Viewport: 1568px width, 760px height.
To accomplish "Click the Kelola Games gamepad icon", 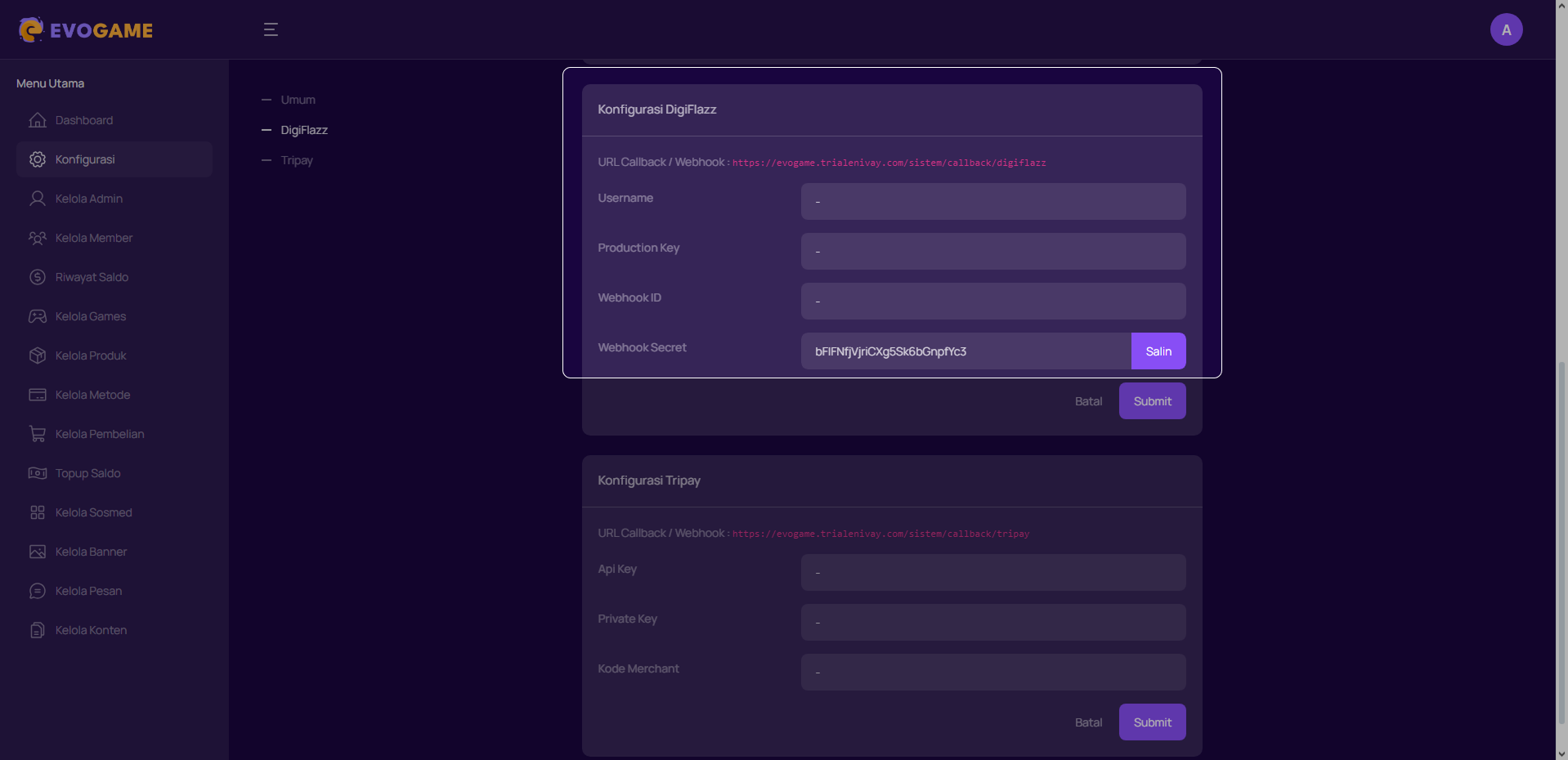I will coord(38,316).
